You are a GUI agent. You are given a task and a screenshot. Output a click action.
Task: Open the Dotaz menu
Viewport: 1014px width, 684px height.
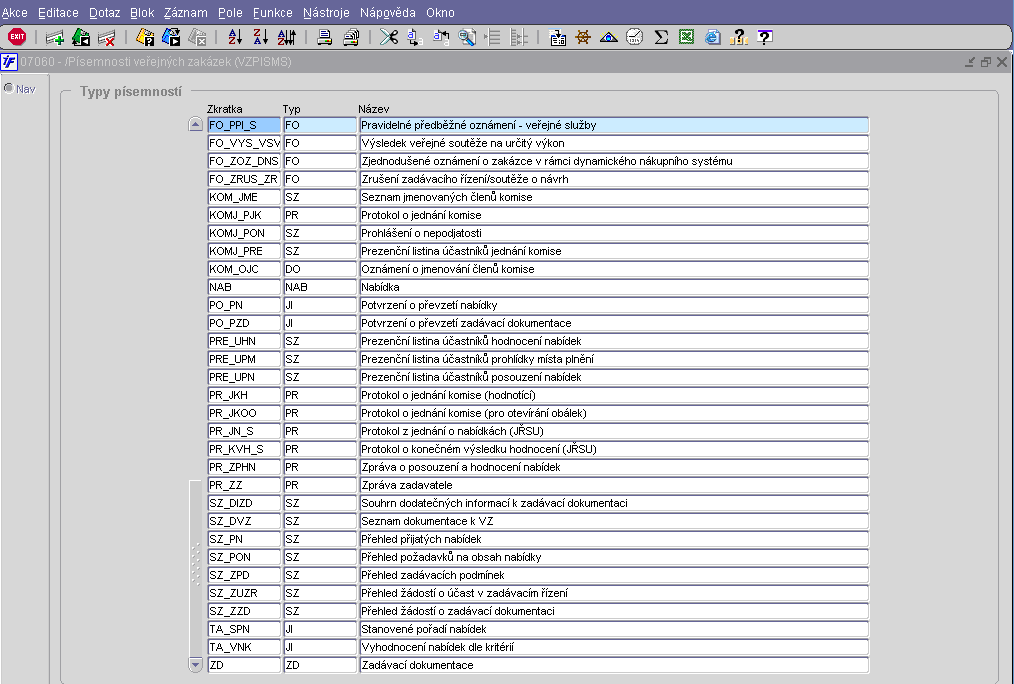point(104,12)
